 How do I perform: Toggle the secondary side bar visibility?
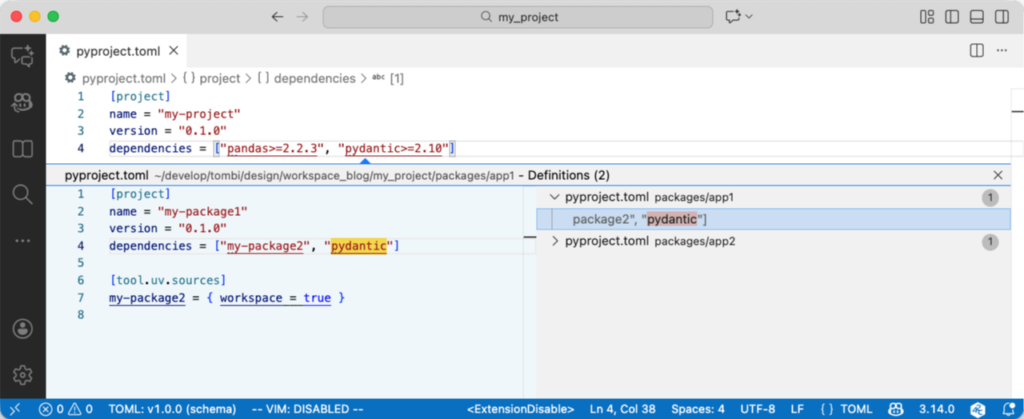coord(1000,17)
